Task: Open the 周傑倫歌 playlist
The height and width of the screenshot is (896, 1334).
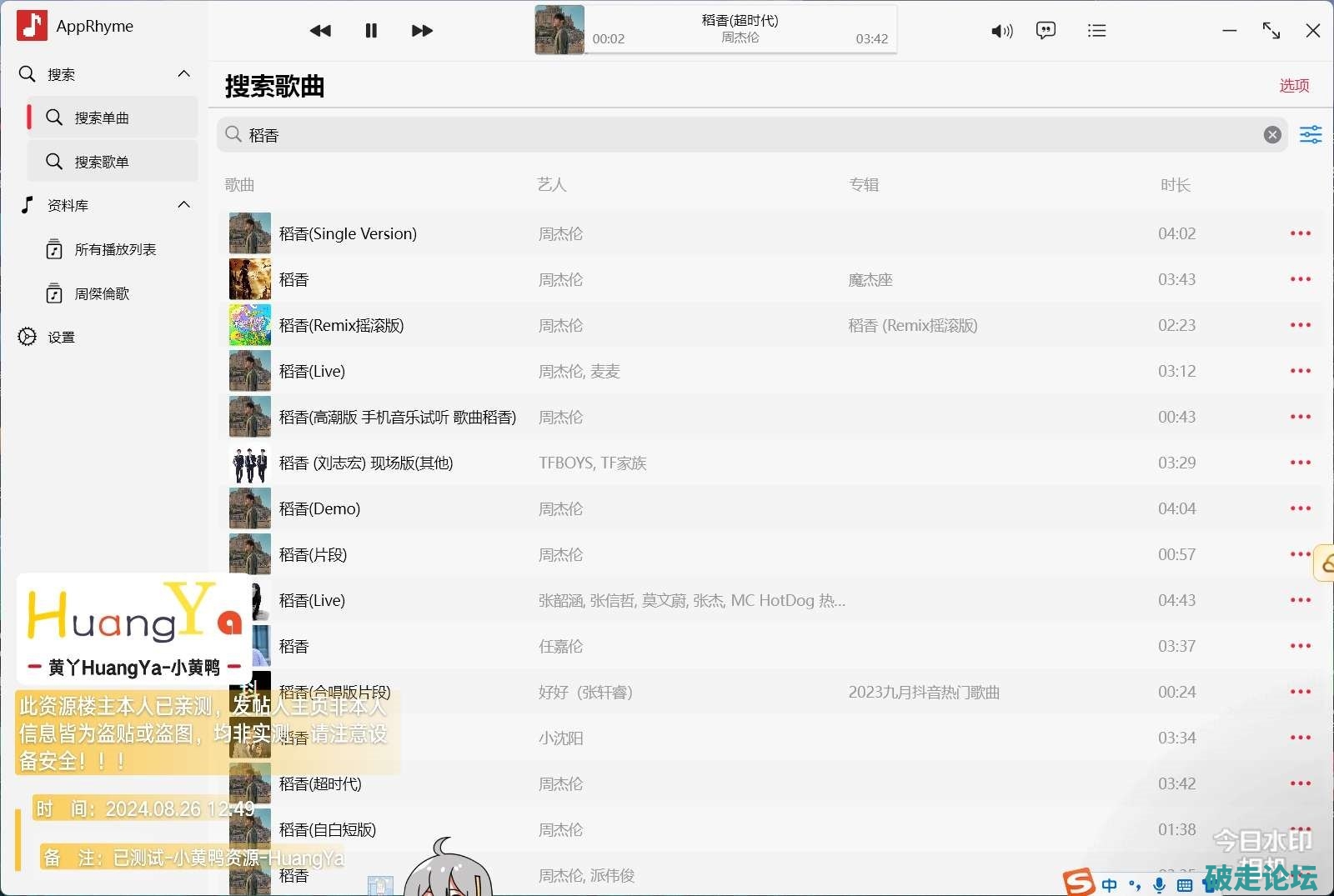Action: click(x=102, y=293)
